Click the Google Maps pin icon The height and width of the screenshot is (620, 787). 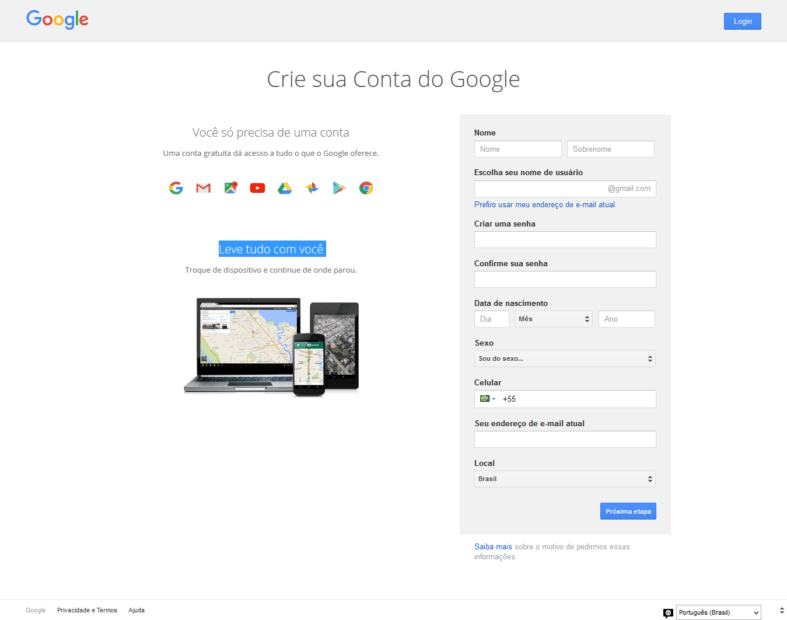coord(230,188)
